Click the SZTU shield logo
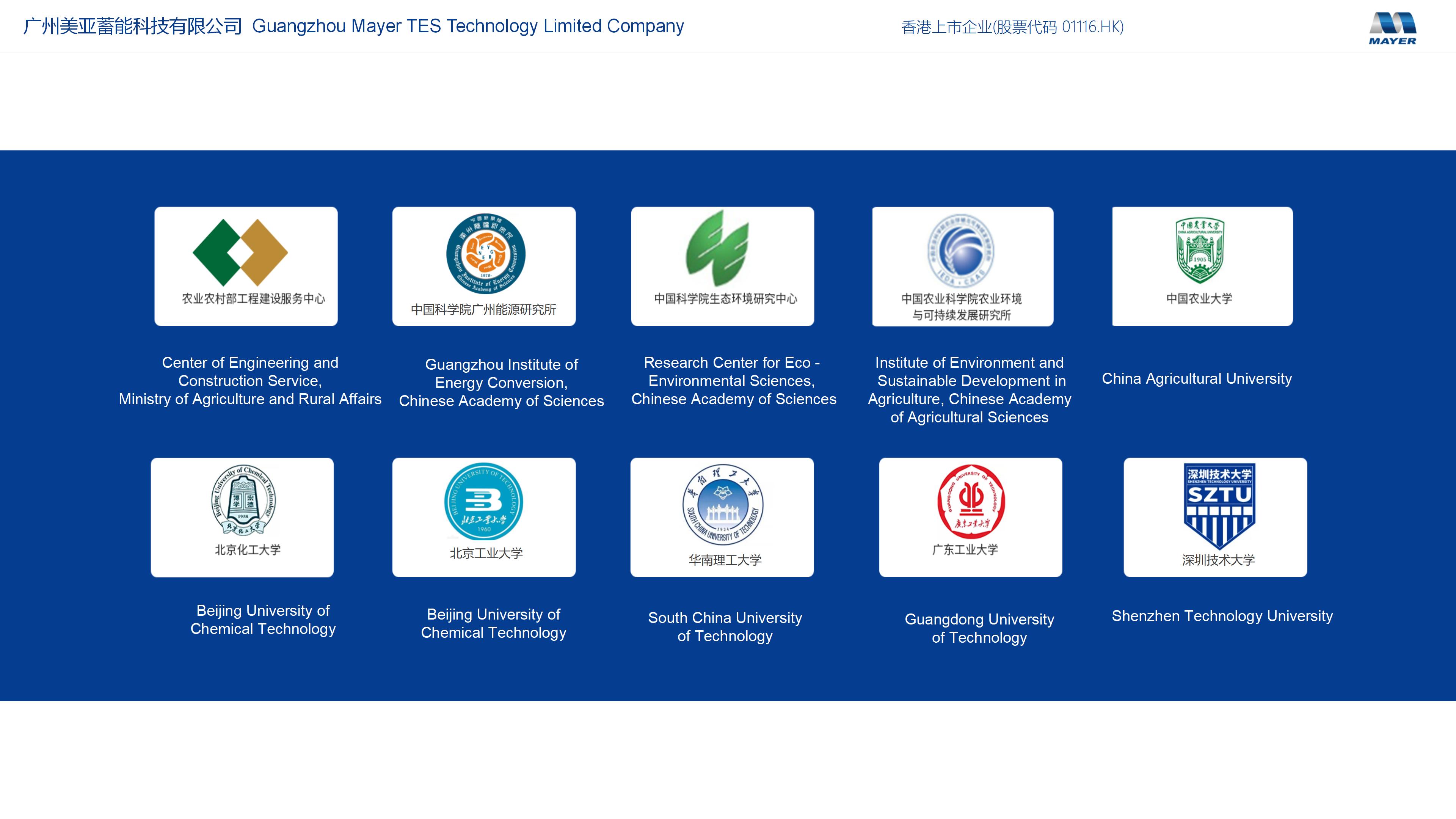Screen dimensions: 1456x819 [1219, 505]
